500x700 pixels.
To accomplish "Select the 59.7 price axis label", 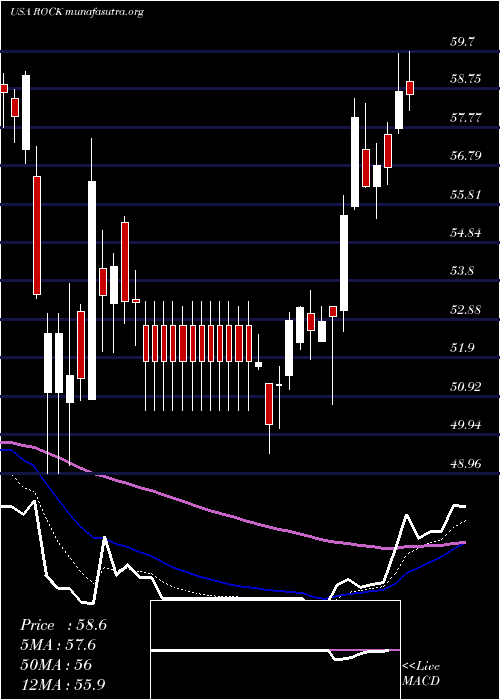I will click(x=462, y=42).
